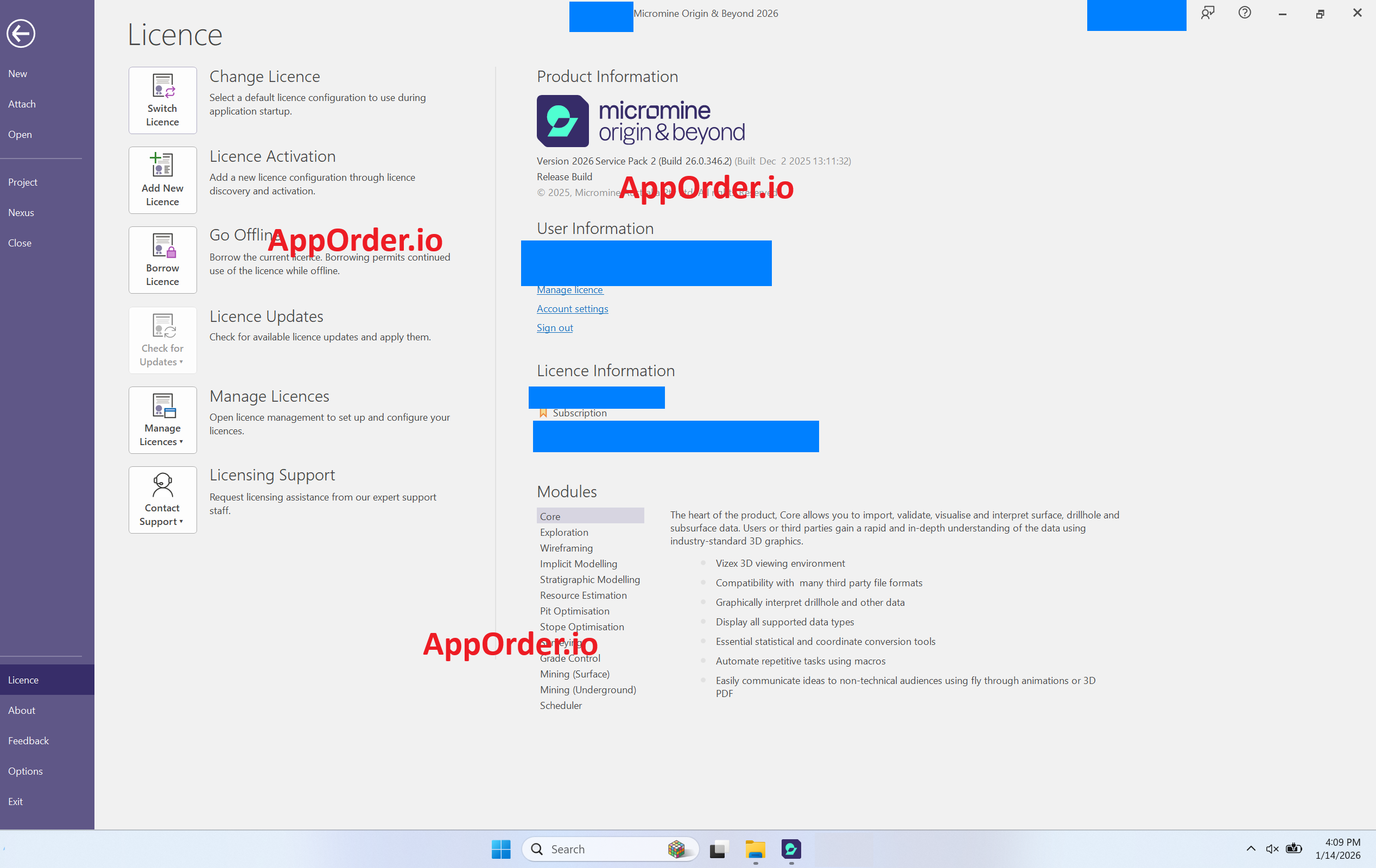
Task: Show hidden tray icons chevron
Action: (1251, 848)
